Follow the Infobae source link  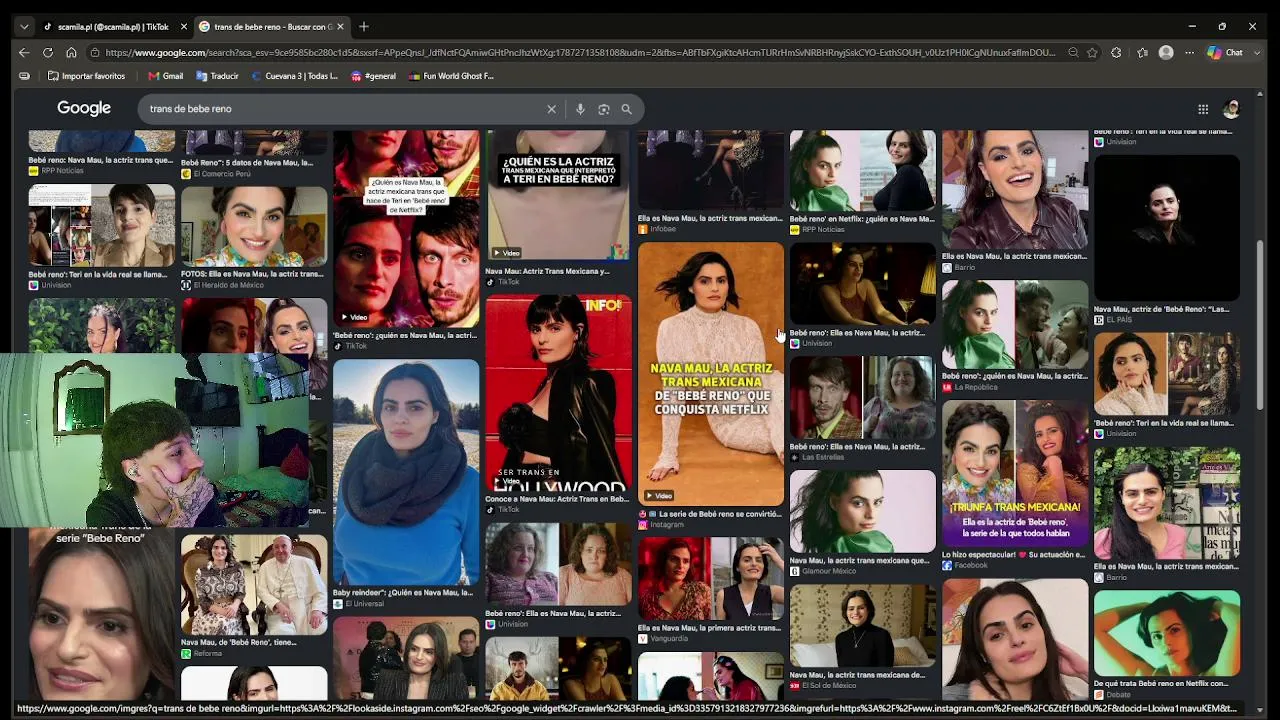[x=663, y=229]
